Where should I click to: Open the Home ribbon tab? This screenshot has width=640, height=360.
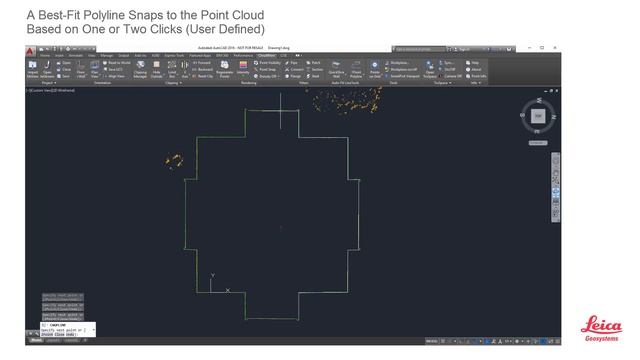click(x=45, y=56)
